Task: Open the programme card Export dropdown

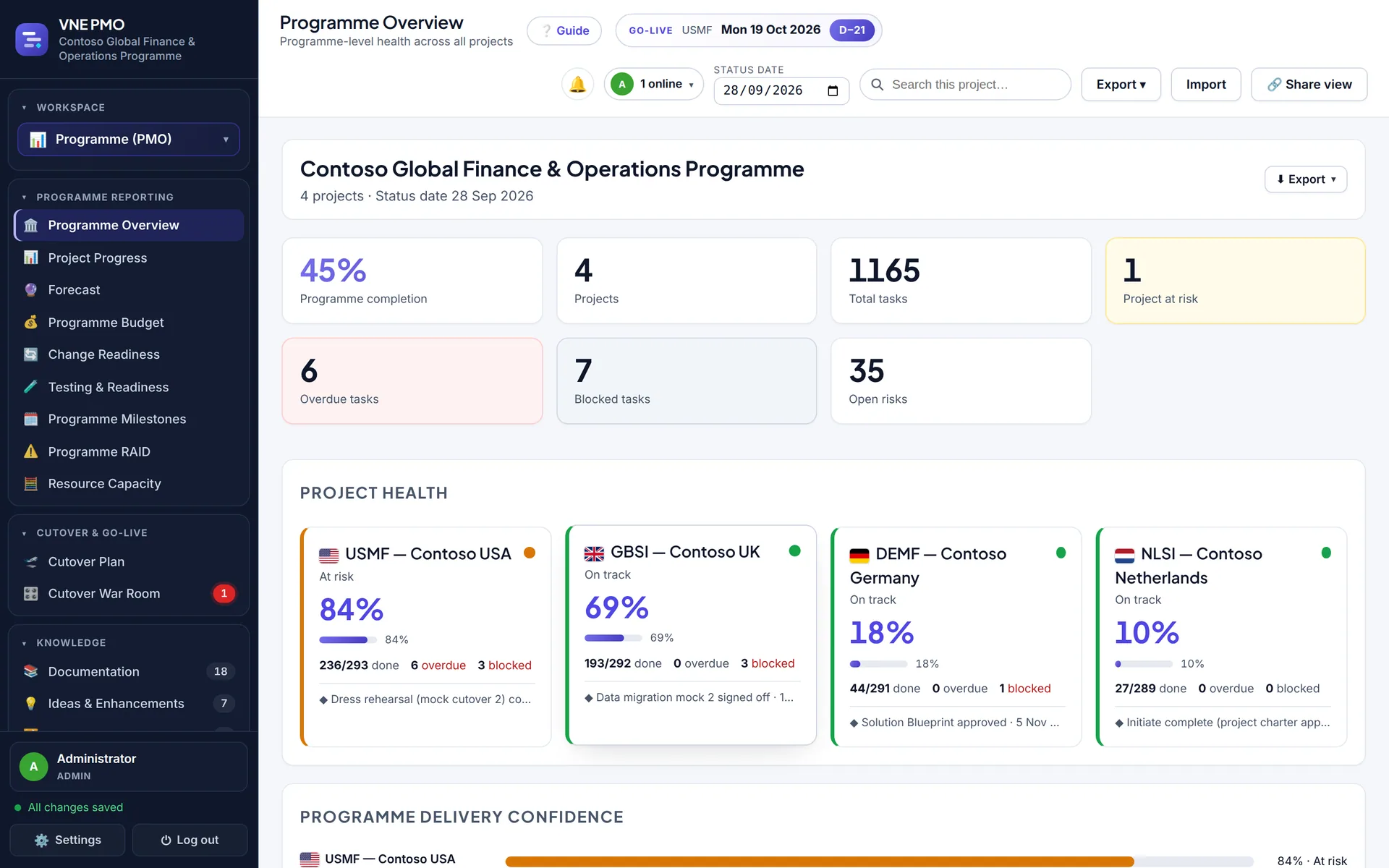Action: click(1305, 179)
